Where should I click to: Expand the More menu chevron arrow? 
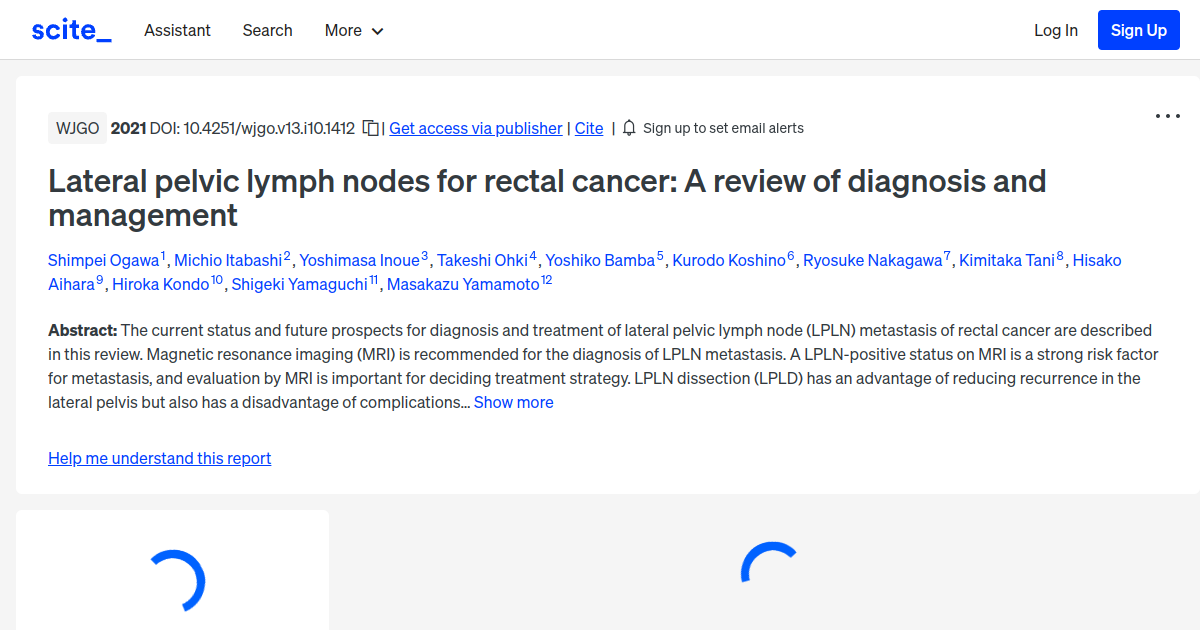tap(378, 31)
